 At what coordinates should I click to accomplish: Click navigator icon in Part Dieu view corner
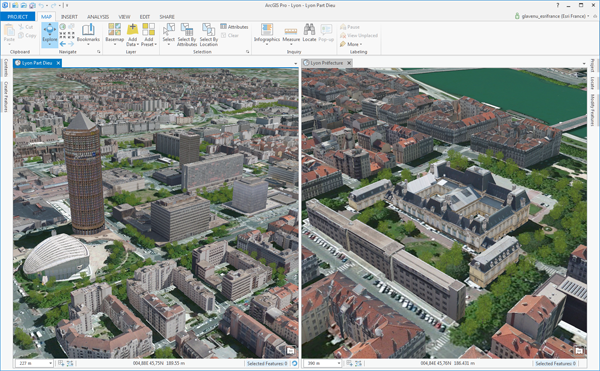290,350
